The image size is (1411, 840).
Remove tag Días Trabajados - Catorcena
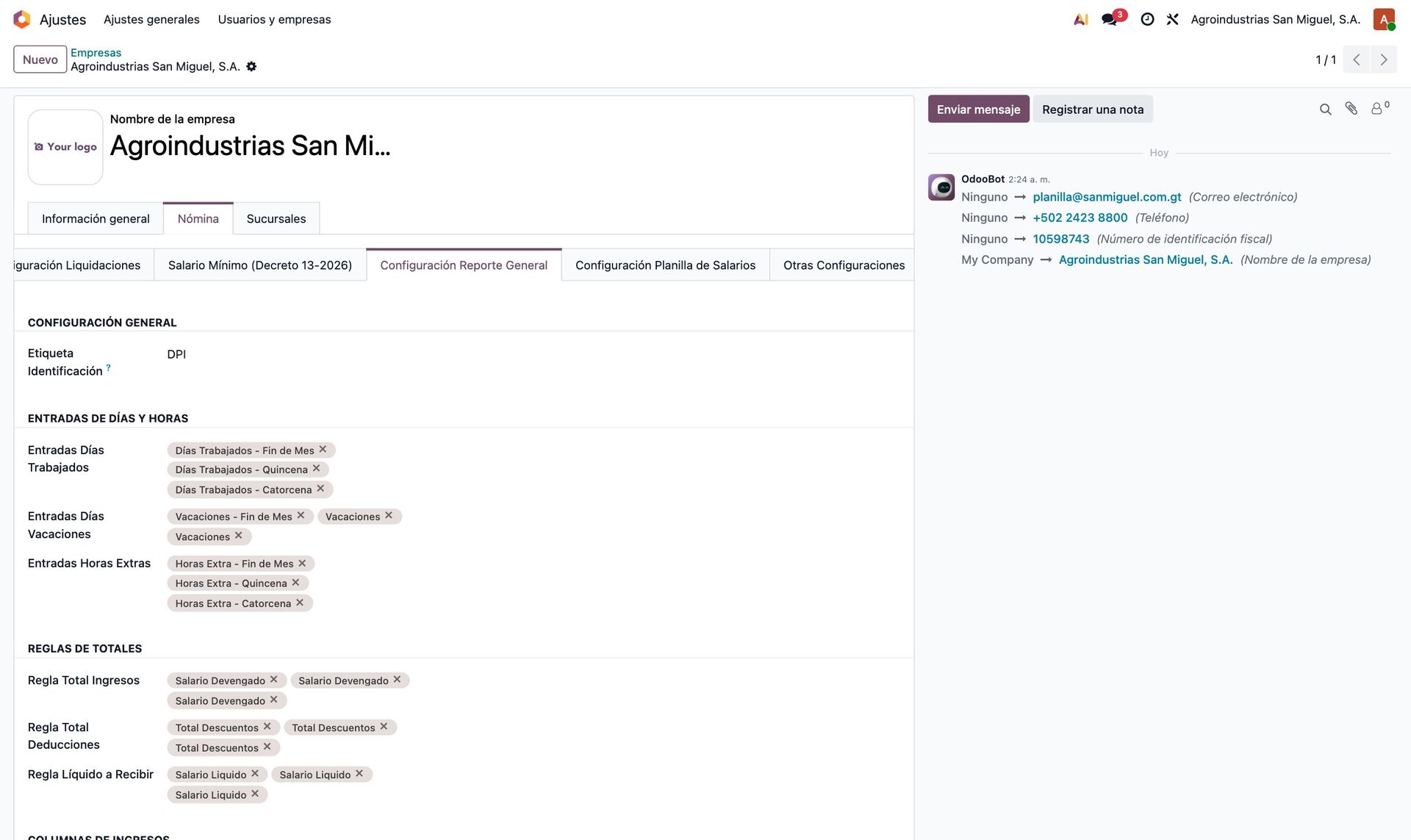(320, 488)
